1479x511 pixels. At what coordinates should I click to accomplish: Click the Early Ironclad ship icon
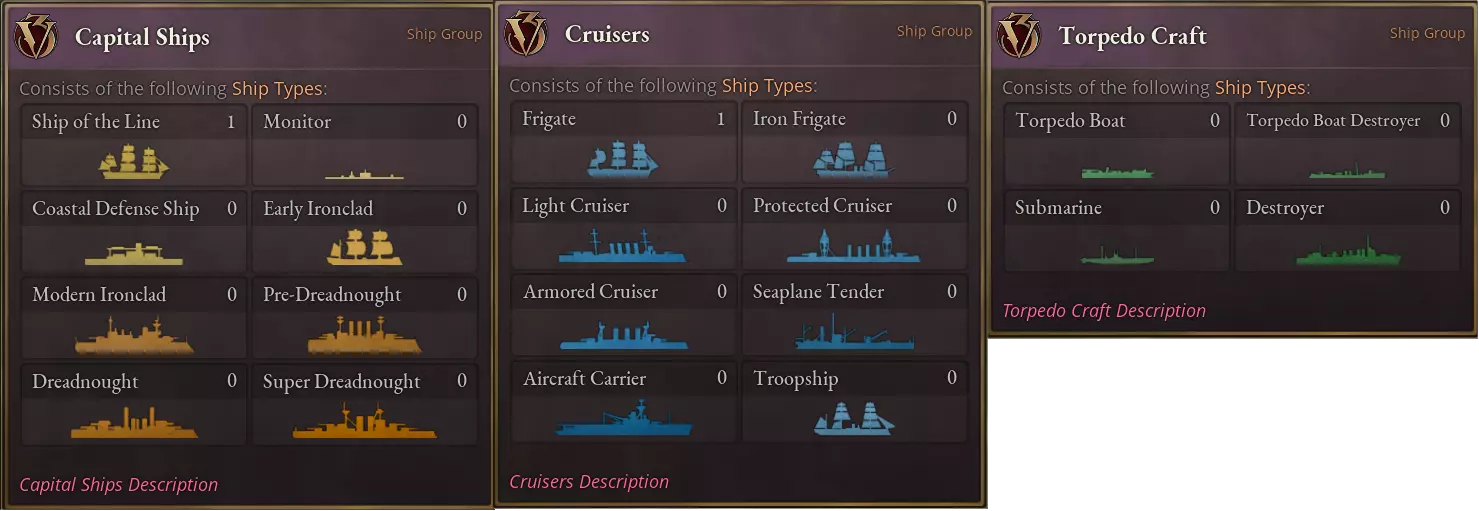coord(364,247)
